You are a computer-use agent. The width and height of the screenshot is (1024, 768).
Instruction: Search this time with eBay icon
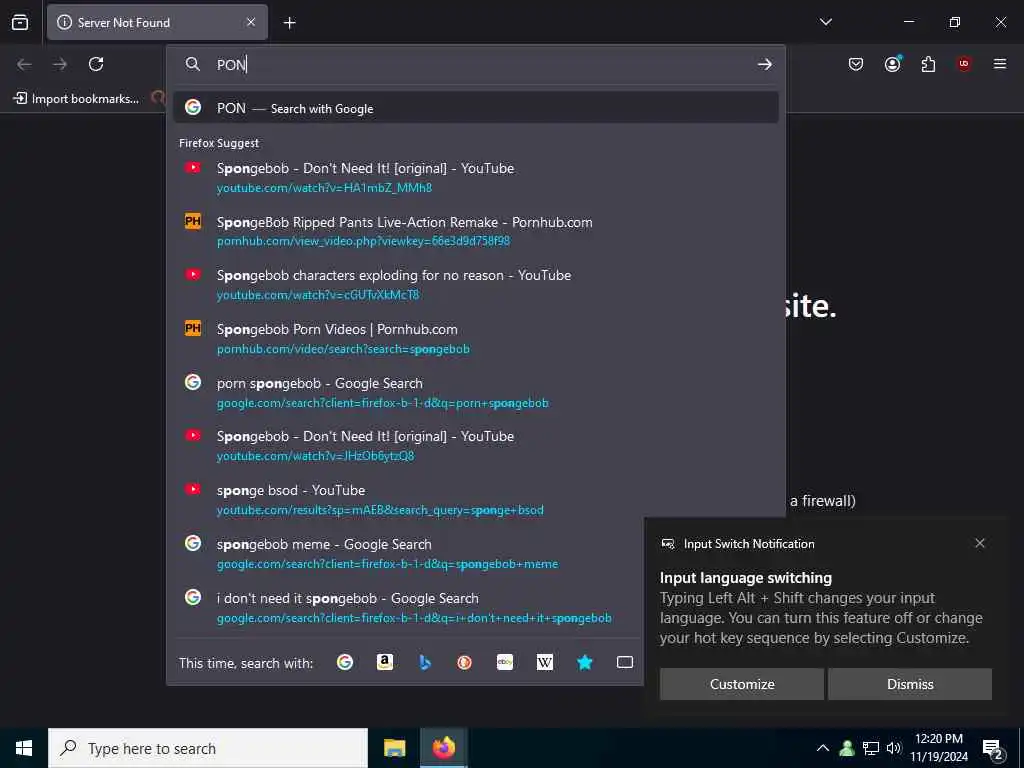point(505,662)
